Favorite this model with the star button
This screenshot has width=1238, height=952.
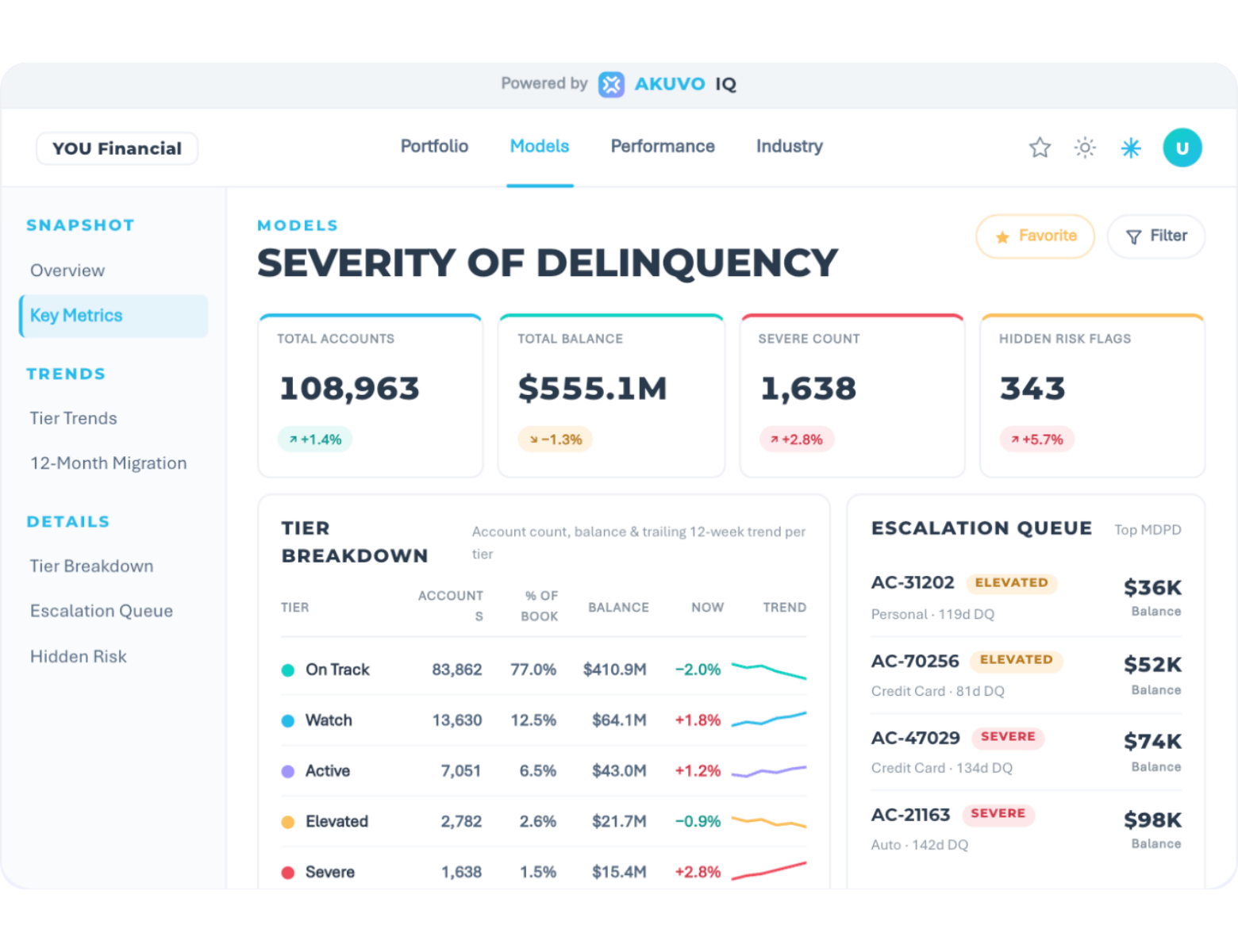[x=1036, y=236]
